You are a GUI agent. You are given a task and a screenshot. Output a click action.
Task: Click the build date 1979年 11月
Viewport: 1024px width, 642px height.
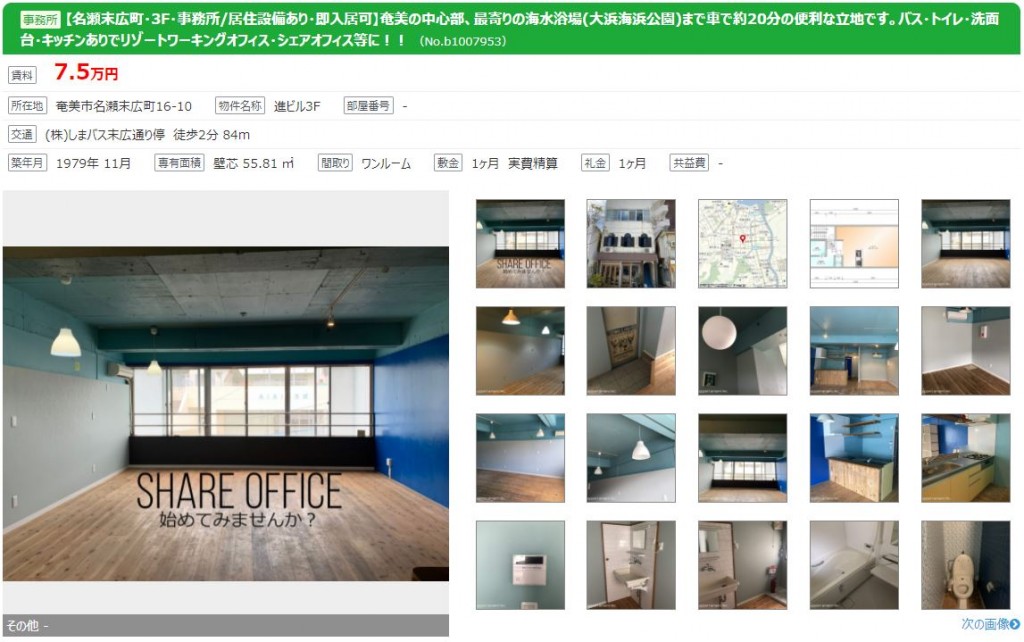pyautogui.click(x=93, y=164)
